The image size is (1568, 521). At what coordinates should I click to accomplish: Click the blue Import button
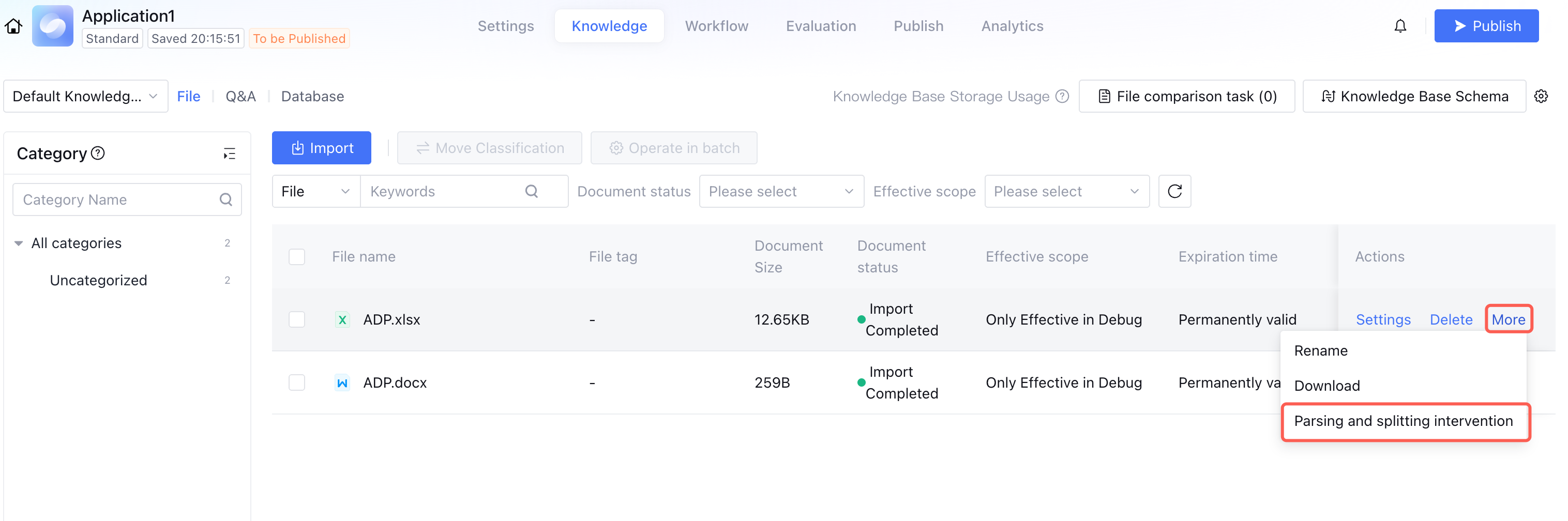pos(321,148)
